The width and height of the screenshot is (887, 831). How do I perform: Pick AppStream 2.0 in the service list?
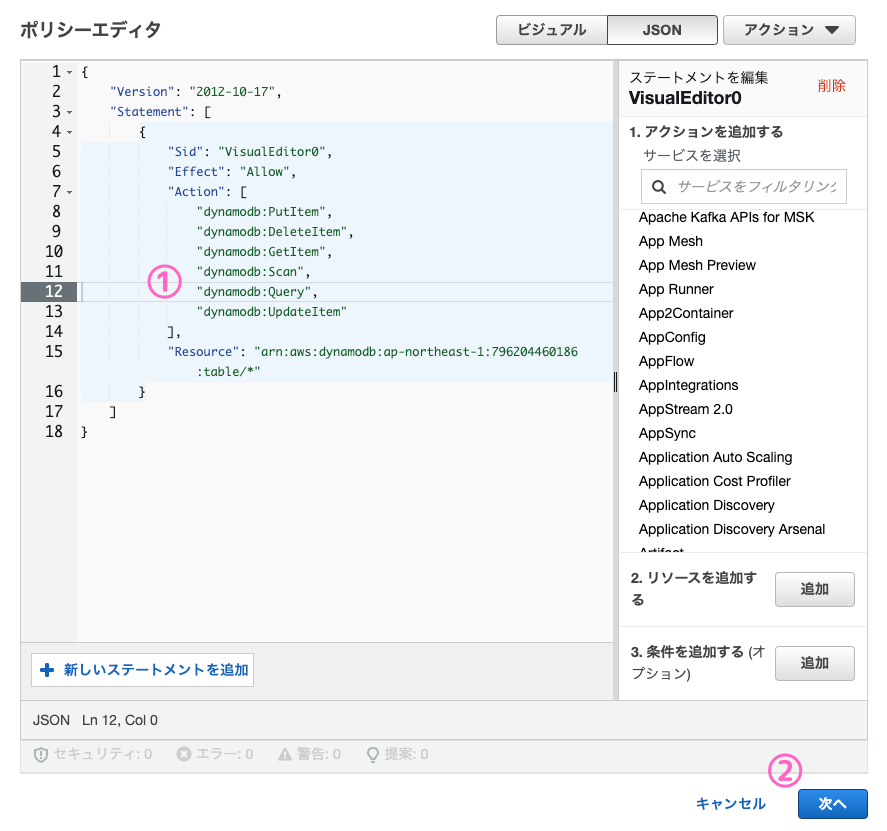pyautogui.click(x=686, y=409)
